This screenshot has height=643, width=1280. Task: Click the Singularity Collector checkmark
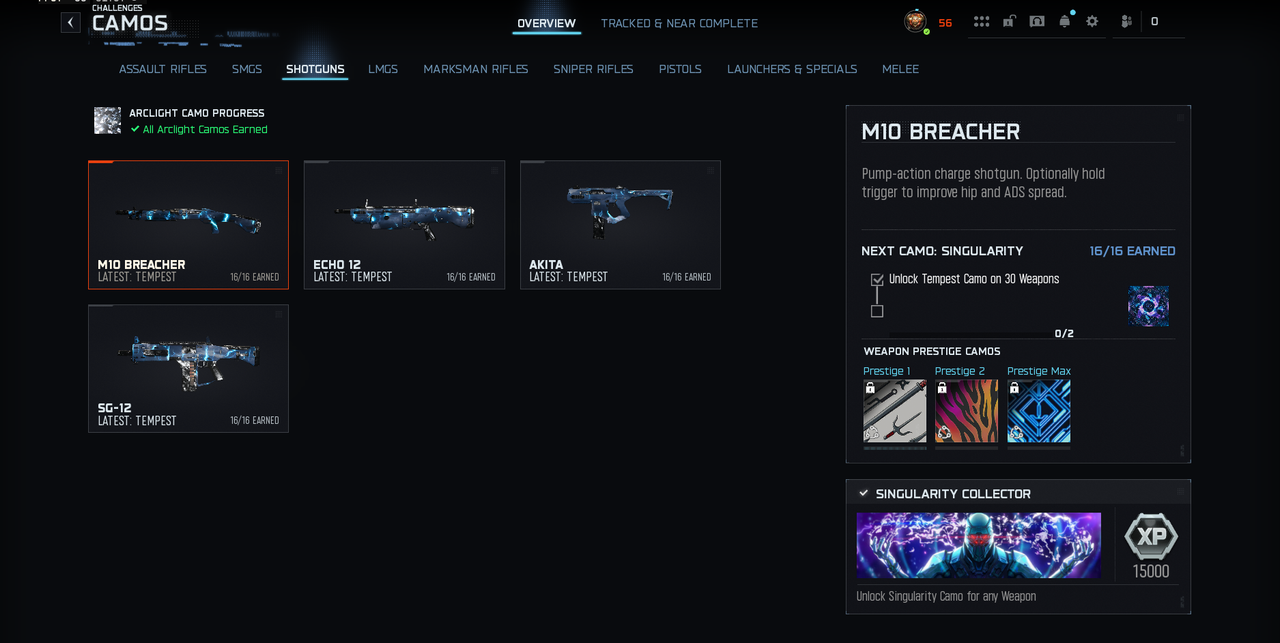(x=864, y=493)
